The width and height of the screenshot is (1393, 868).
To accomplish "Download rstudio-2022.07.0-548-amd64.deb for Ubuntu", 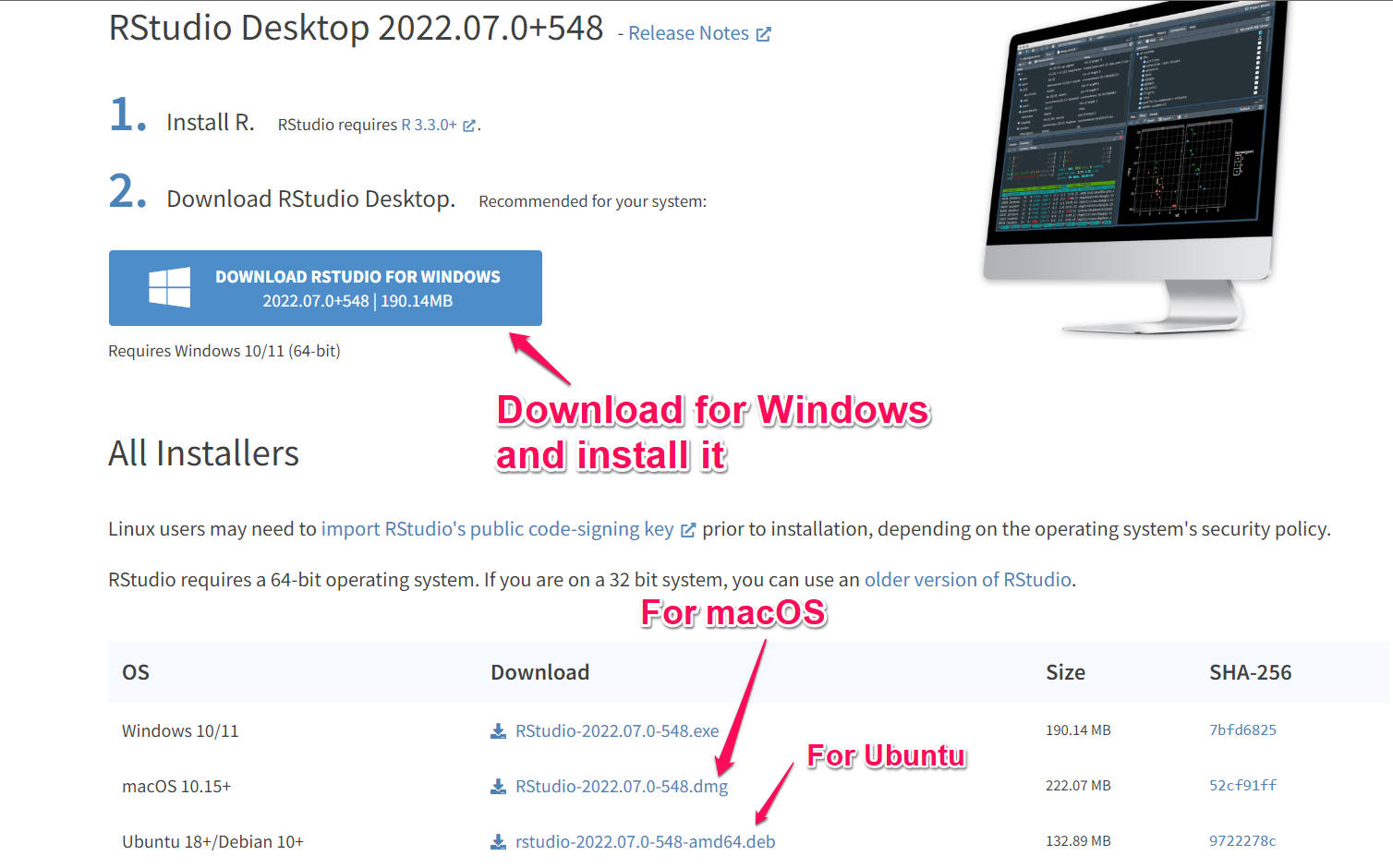I will tap(645, 842).
